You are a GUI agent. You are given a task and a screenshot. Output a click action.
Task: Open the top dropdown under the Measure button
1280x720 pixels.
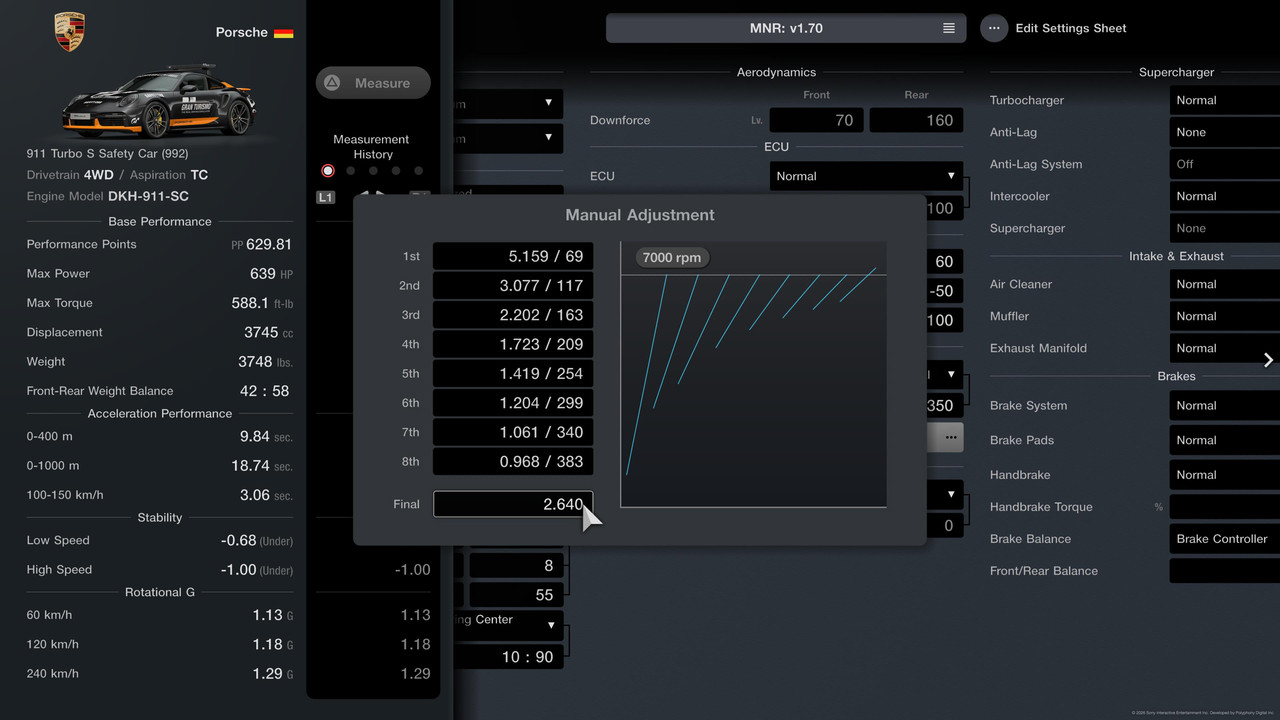(x=508, y=103)
